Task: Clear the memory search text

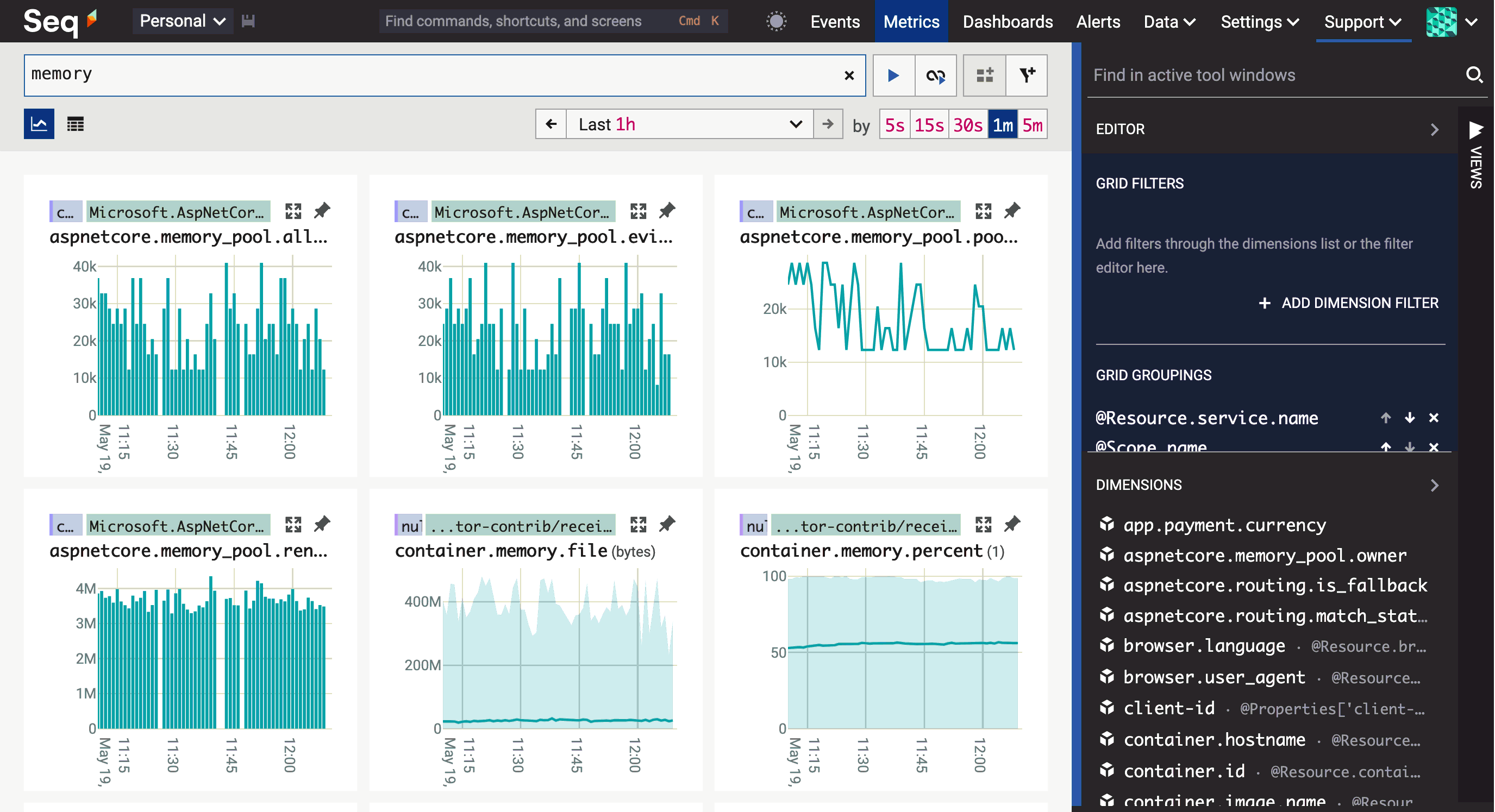Action: [849, 75]
